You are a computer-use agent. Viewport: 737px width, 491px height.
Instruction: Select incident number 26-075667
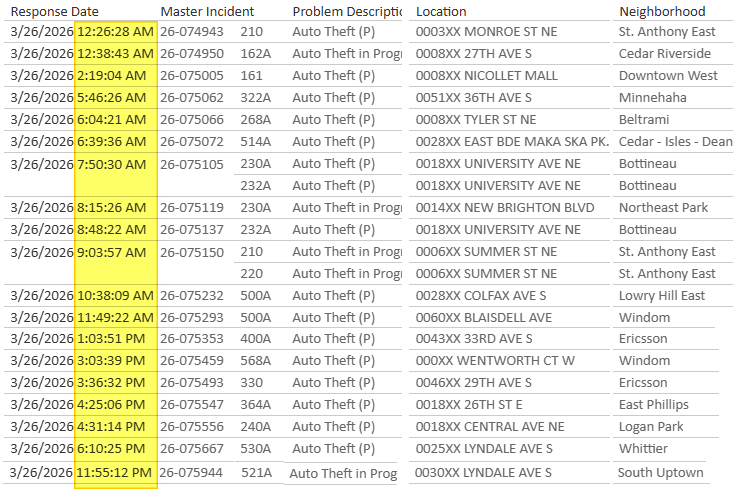pos(192,449)
